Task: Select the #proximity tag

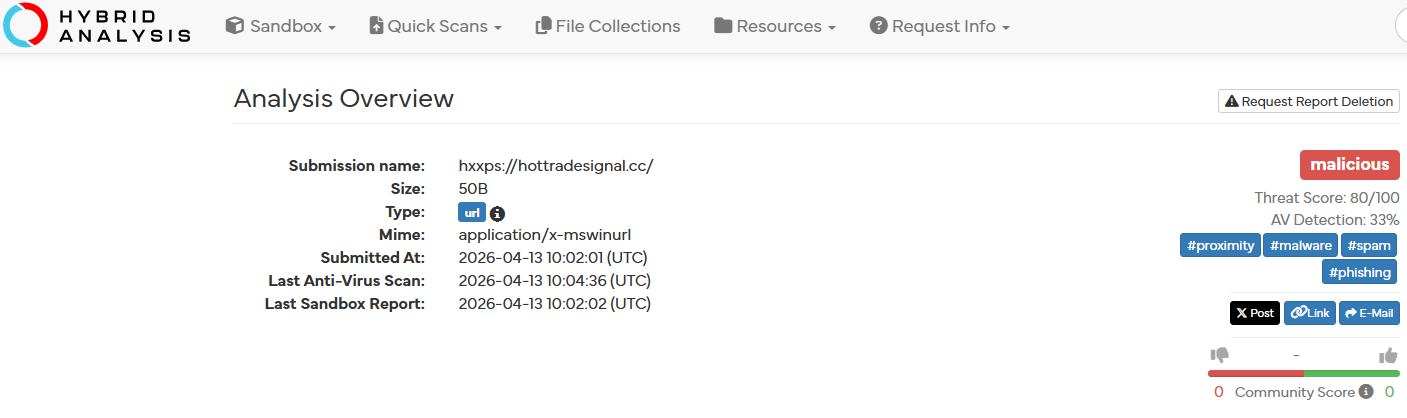Action: pos(1219,245)
